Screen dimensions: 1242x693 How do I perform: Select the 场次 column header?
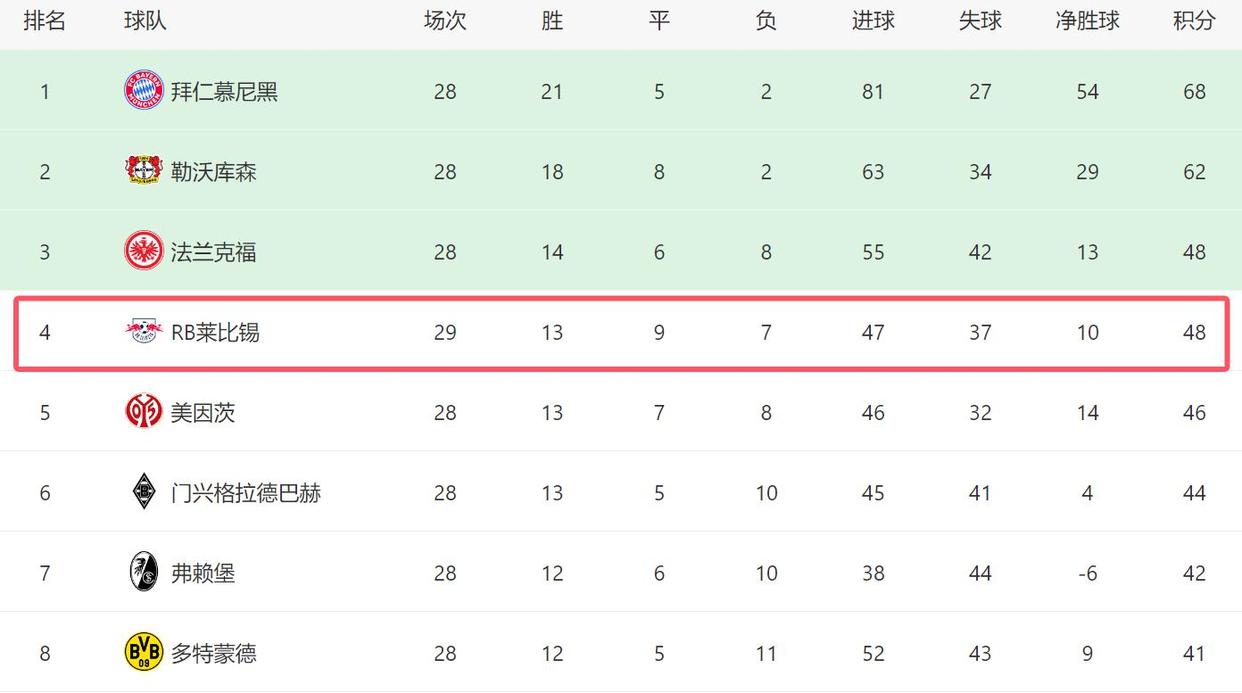pyautogui.click(x=445, y=20)
